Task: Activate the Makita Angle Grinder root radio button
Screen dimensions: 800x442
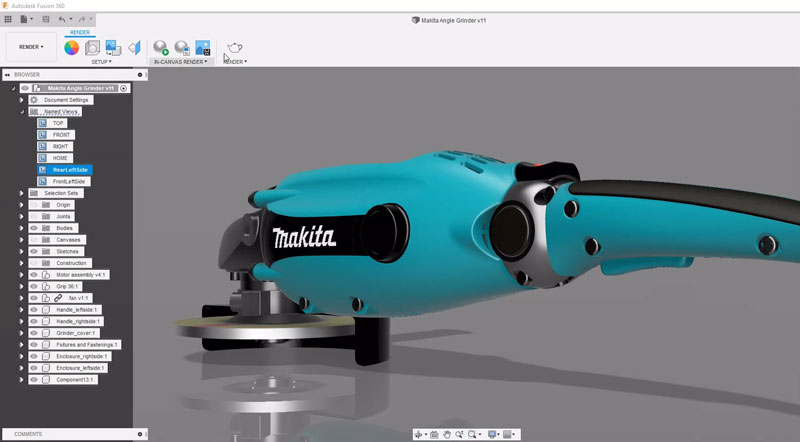Action: (x=123, y=88)
